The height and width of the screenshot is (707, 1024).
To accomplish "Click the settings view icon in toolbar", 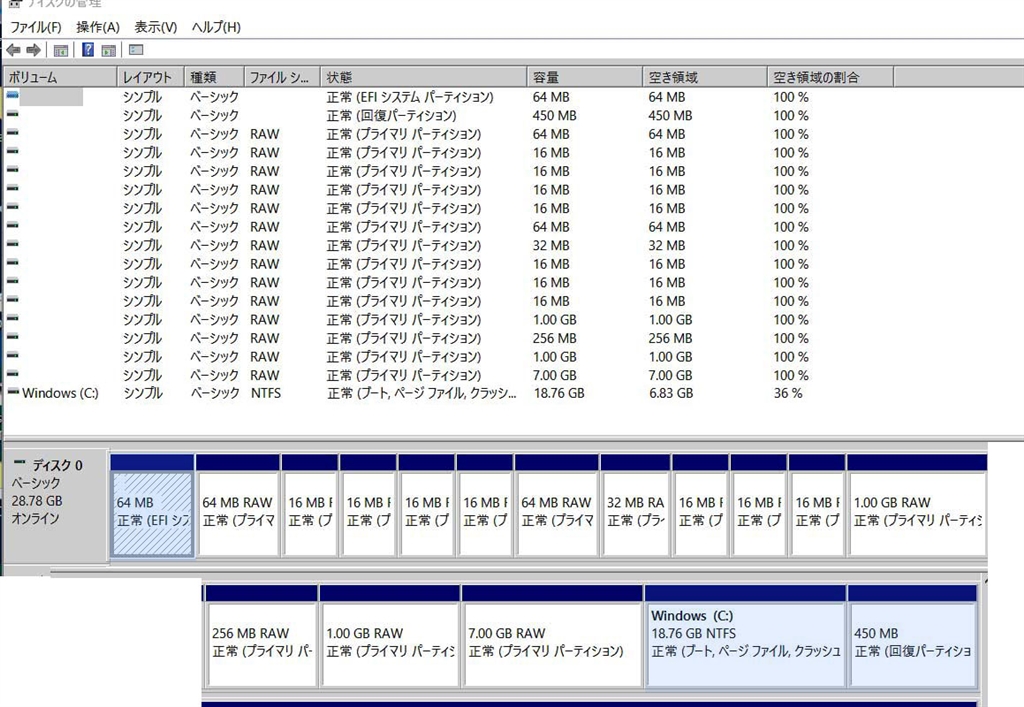I will (136, 50).
